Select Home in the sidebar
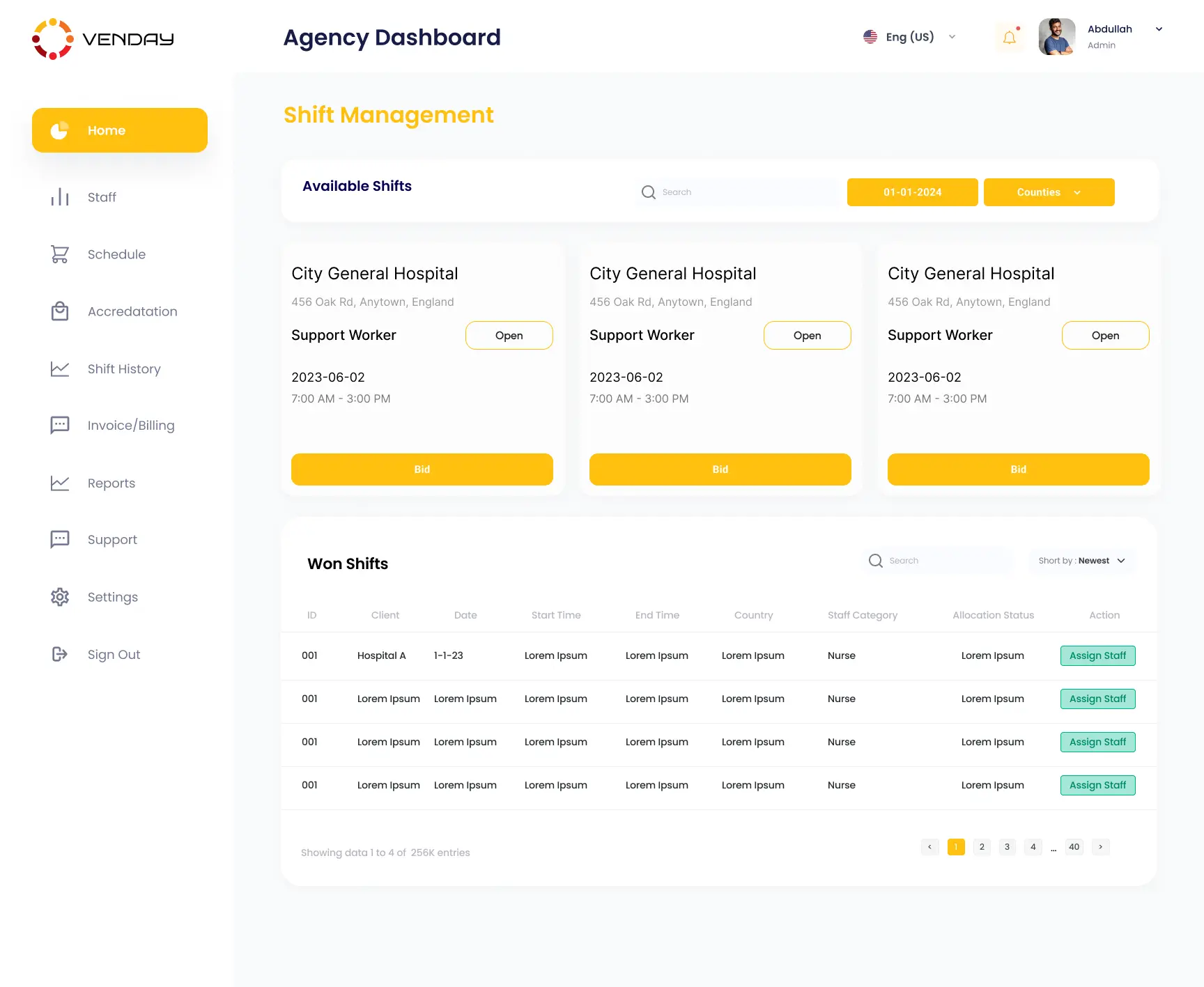1204x987 pixels. pos(120,130)
